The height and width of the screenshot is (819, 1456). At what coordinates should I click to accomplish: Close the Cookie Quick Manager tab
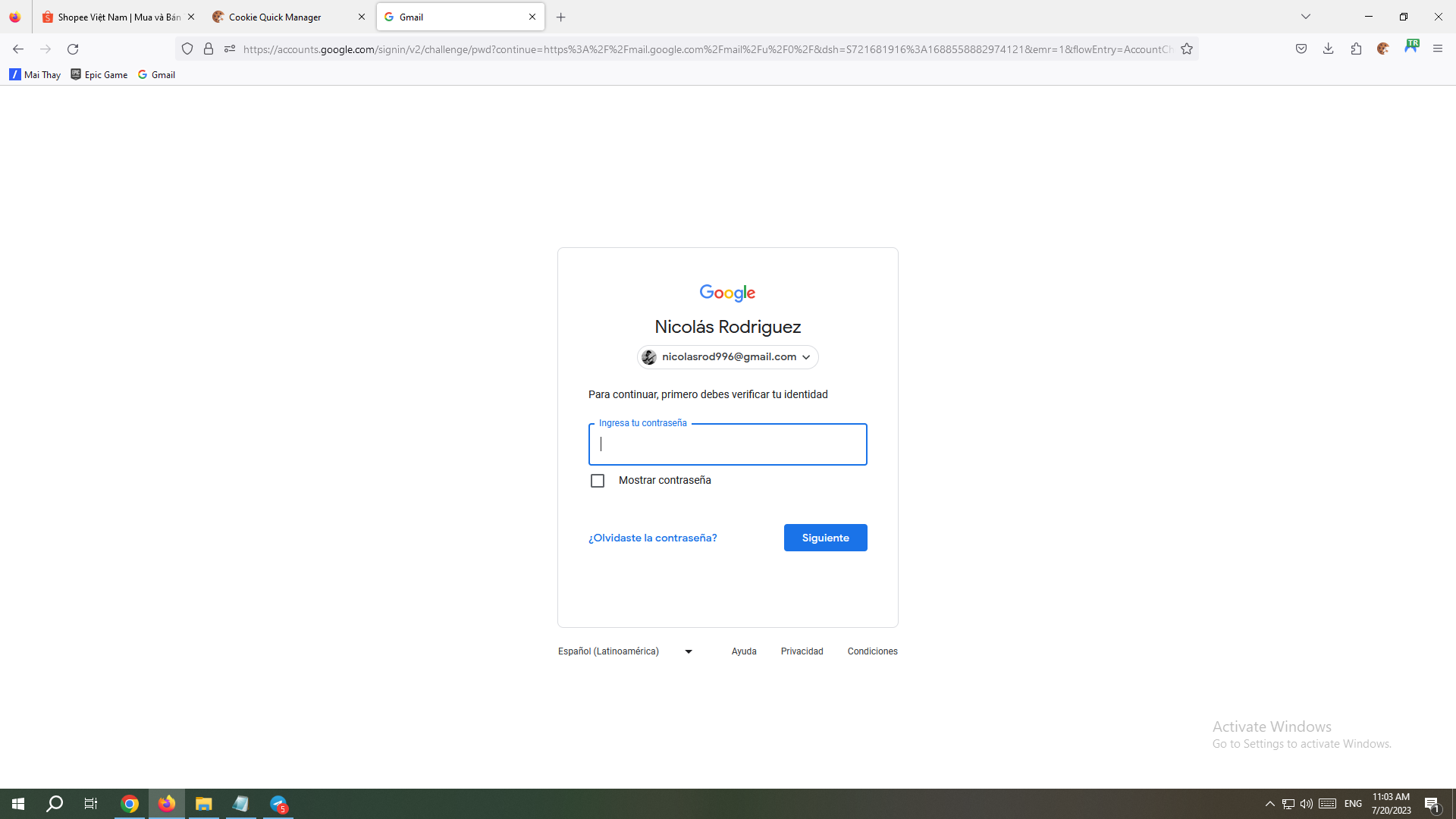(x=362, y=17)
